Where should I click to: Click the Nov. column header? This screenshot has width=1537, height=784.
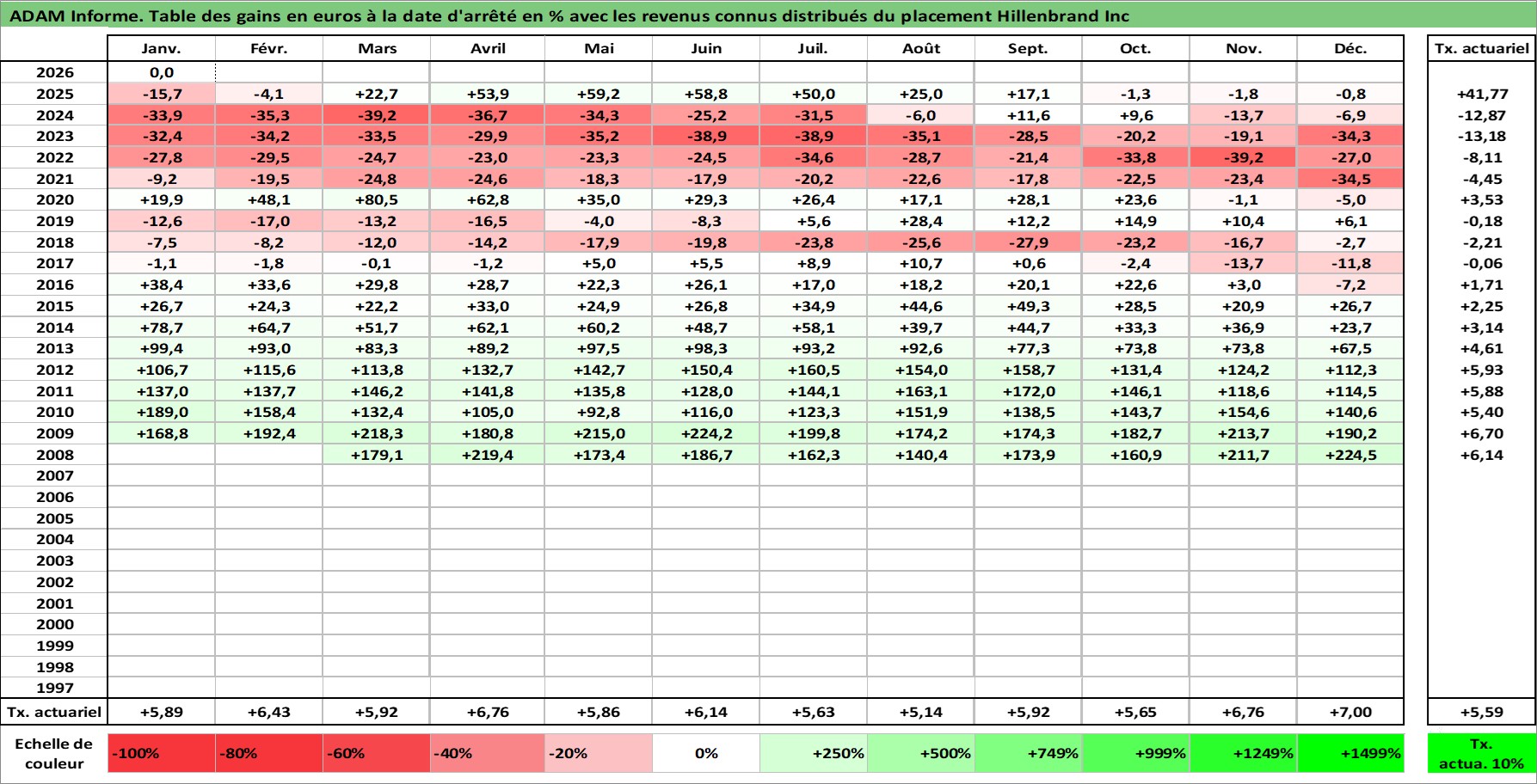pos(1244,48)
